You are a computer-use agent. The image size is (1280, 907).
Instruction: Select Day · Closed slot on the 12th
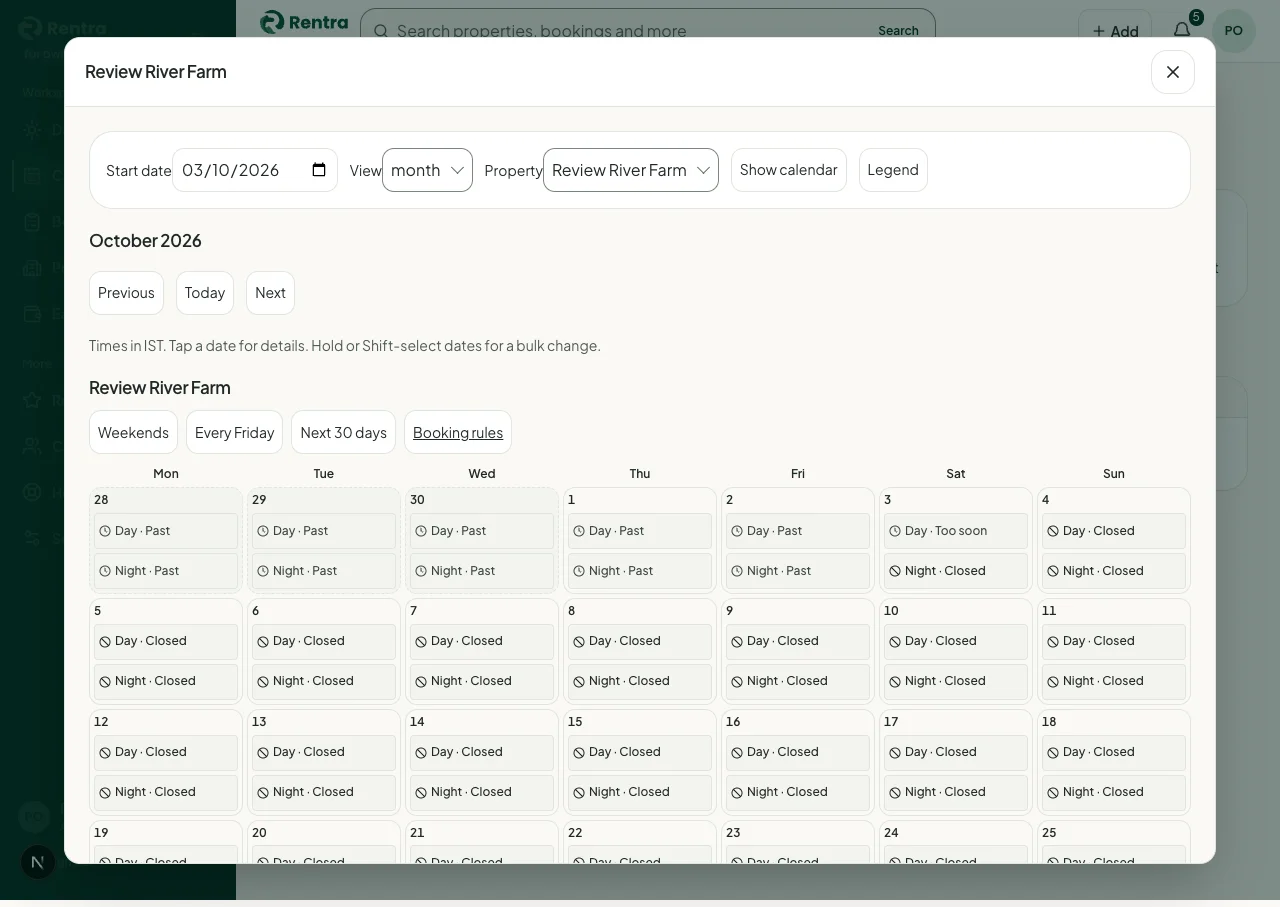click(x=166, y=752)
